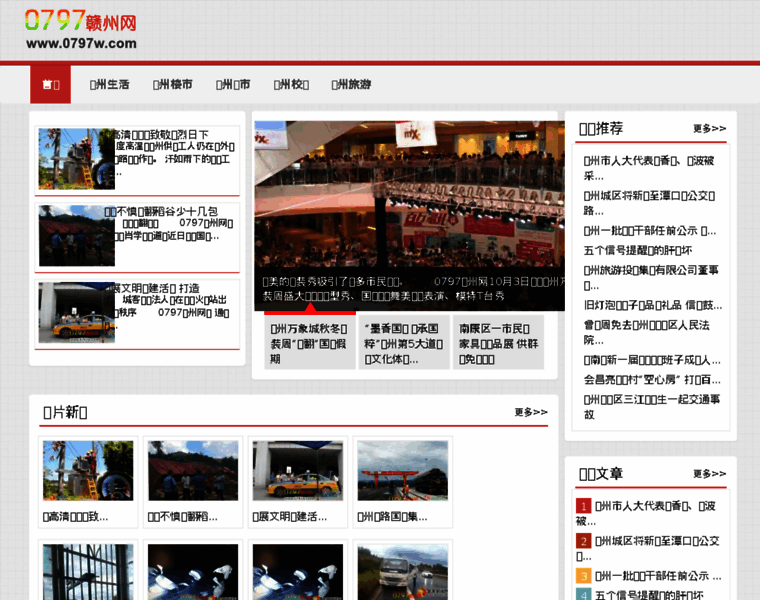Open photo card of railway red gantry

[403, 470]
